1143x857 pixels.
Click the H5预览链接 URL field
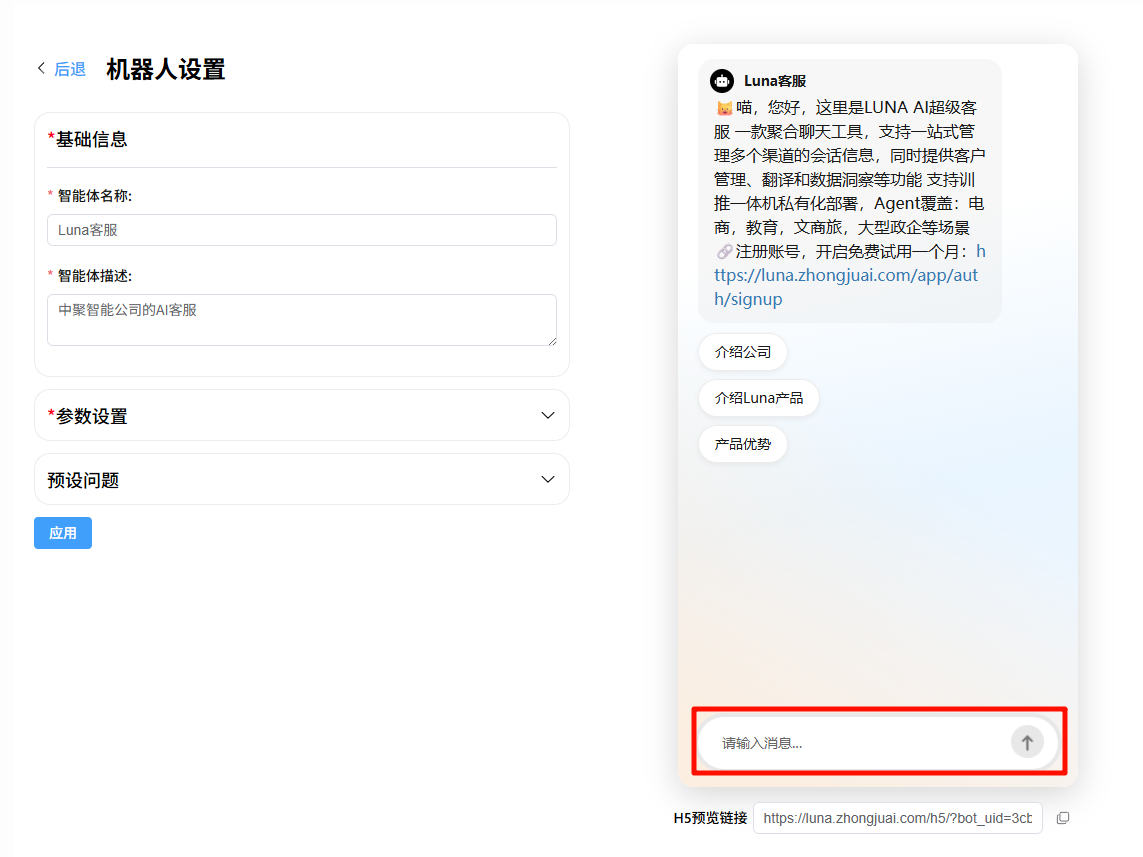(897, 818)
